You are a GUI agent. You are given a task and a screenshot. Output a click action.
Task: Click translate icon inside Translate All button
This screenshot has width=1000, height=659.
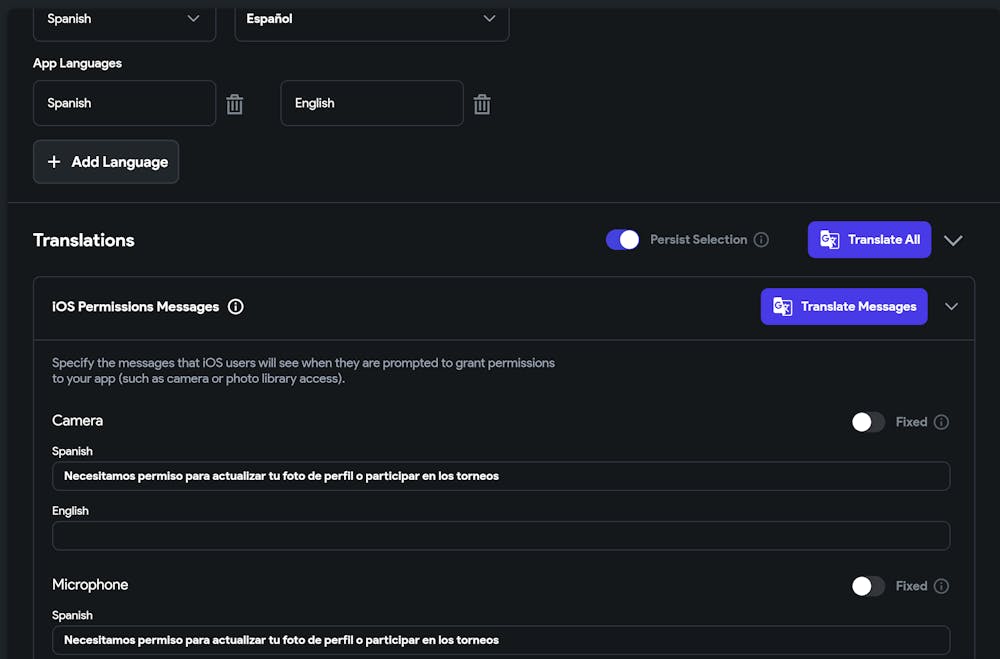tap(829, 240)
